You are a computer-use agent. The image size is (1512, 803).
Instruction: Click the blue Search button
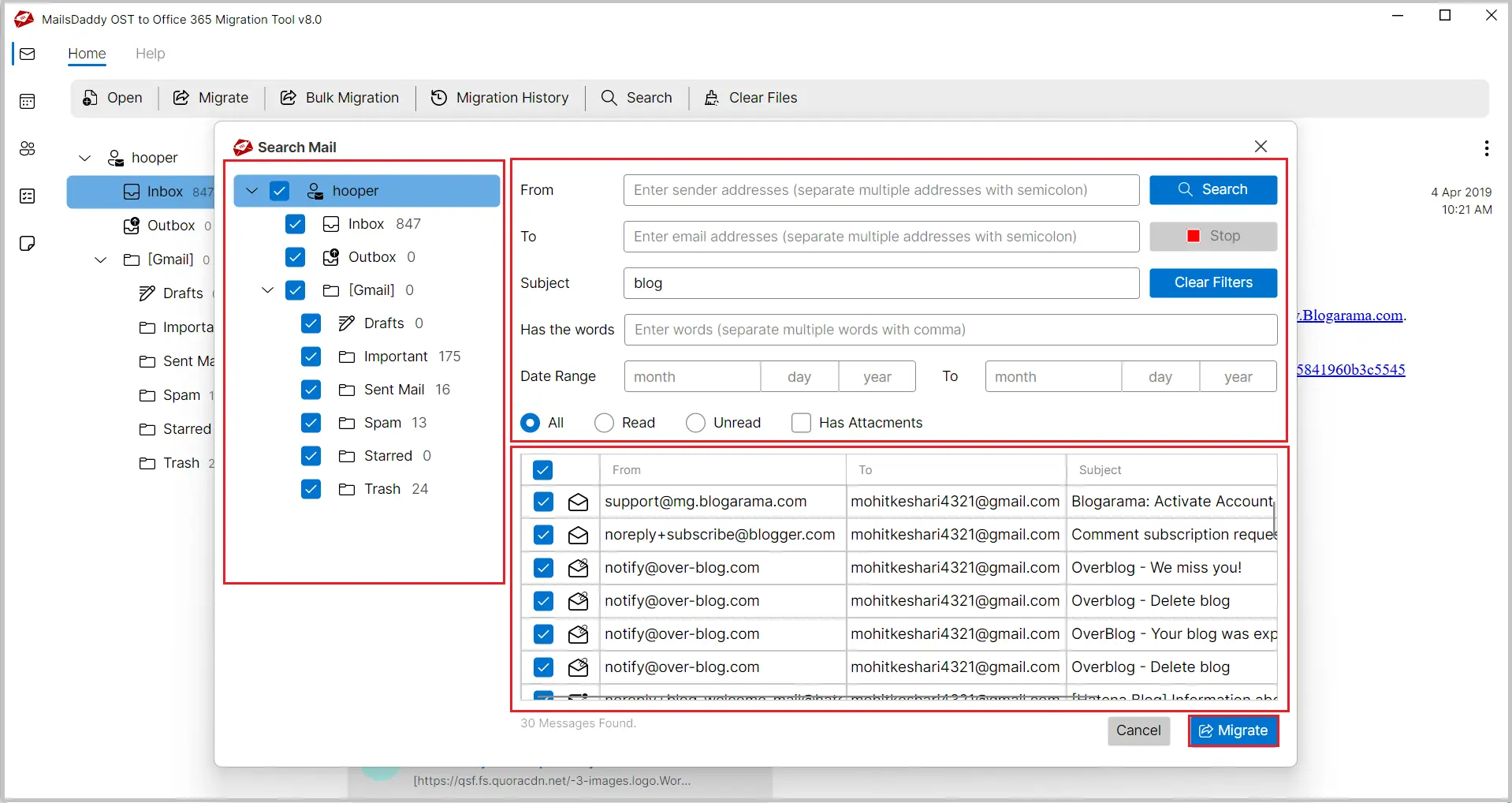click(x=1212, y=189)
